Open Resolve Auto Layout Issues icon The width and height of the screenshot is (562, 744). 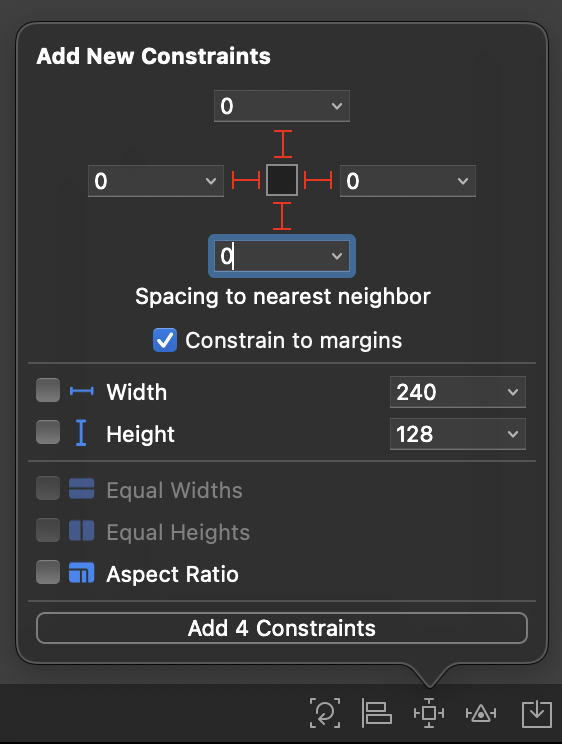(x=481, y=713)
